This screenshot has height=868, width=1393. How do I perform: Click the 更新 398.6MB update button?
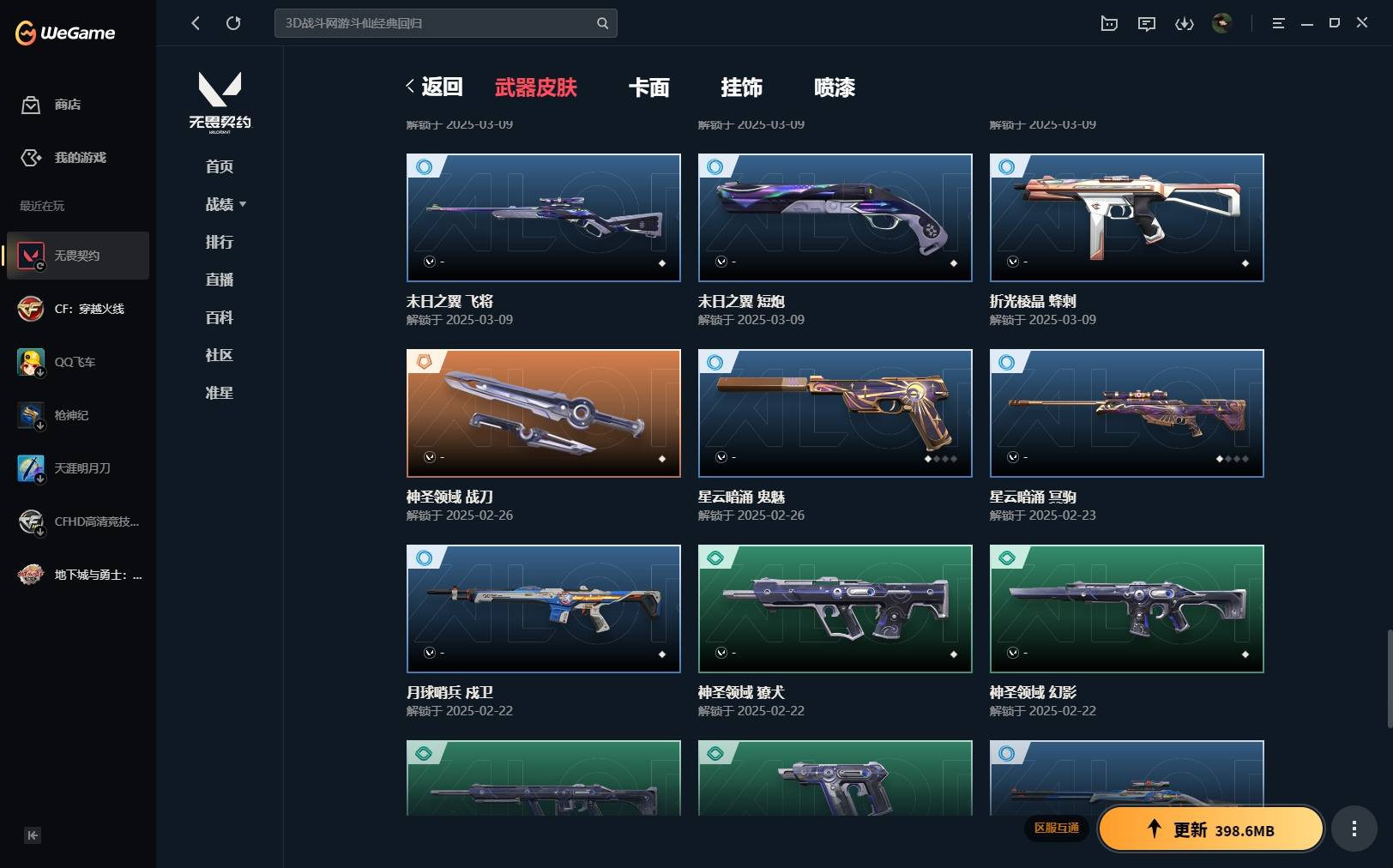(1211, 829)
